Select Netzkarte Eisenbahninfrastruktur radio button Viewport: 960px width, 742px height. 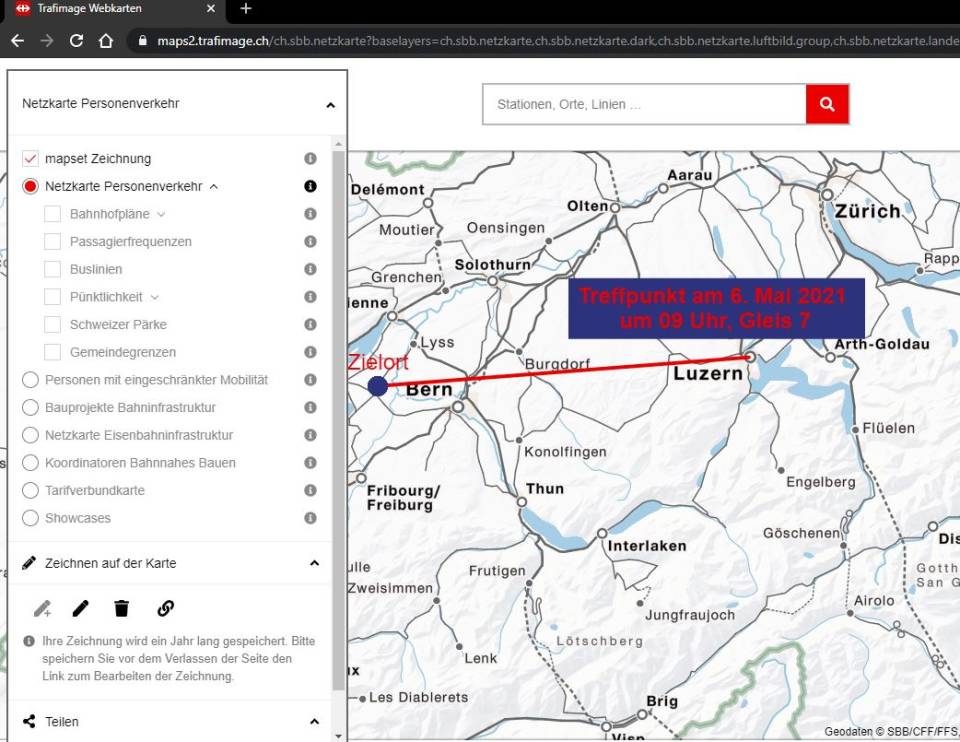click(30, 435)
